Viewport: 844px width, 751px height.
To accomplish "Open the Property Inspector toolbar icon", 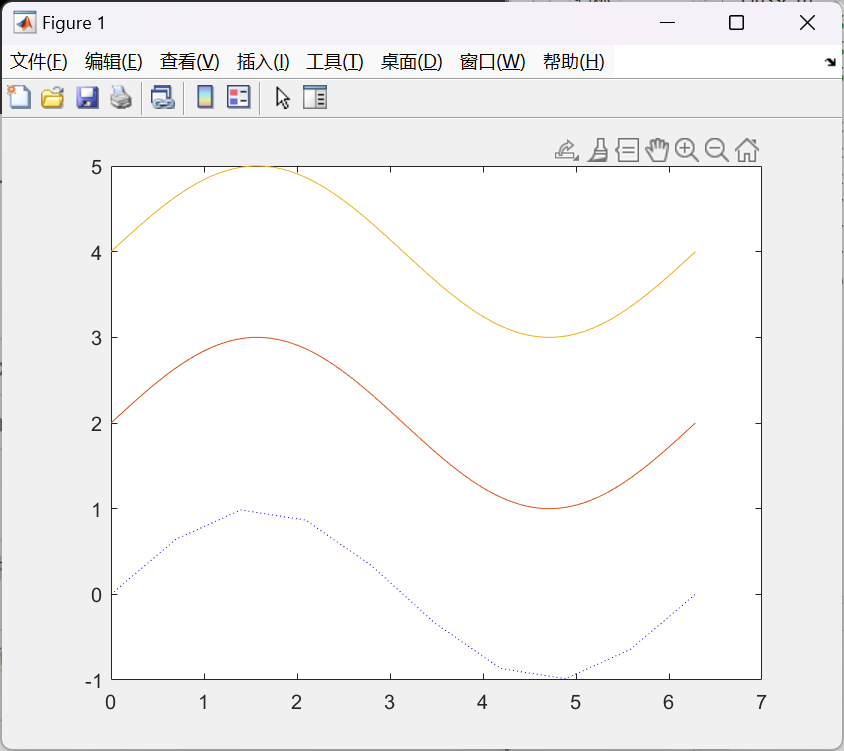I will pyautogui.click(x=315, y=97).
